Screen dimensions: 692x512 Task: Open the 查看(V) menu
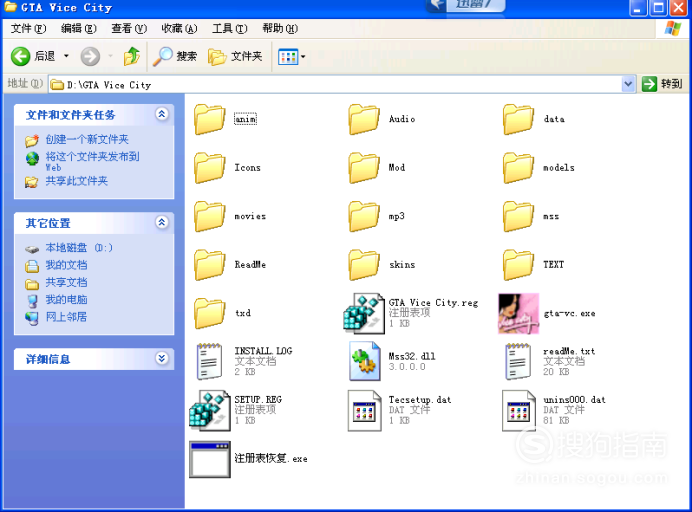pyautogui.click(x=129, y=29)
